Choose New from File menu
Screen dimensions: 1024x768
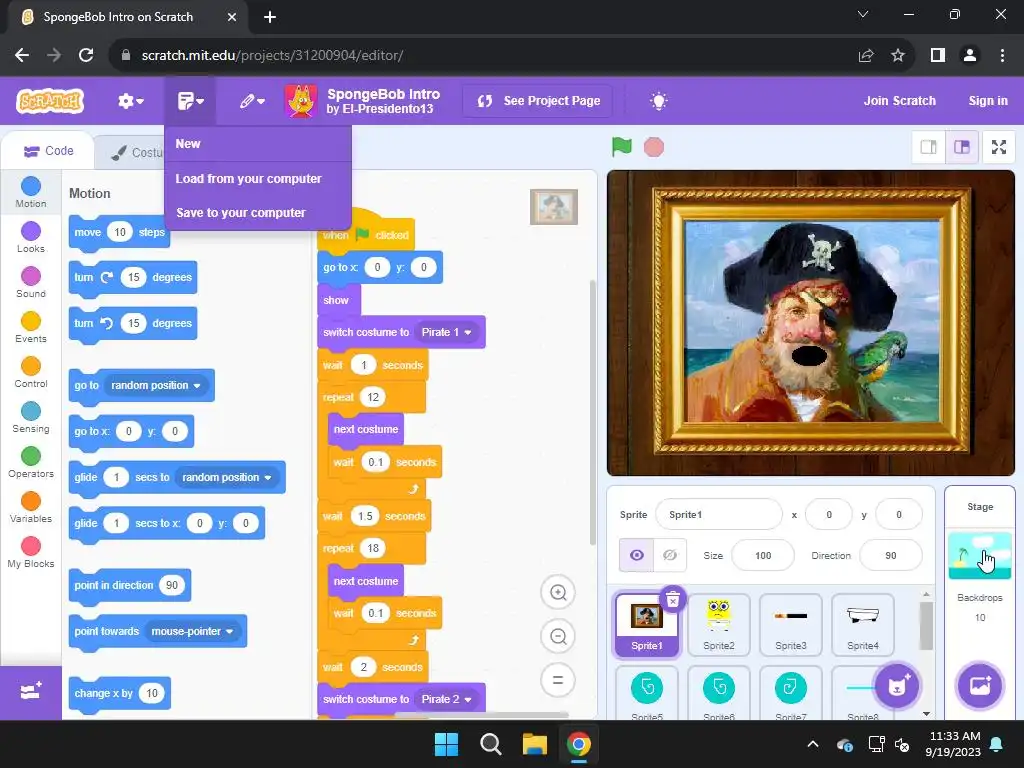coord(258,144)
